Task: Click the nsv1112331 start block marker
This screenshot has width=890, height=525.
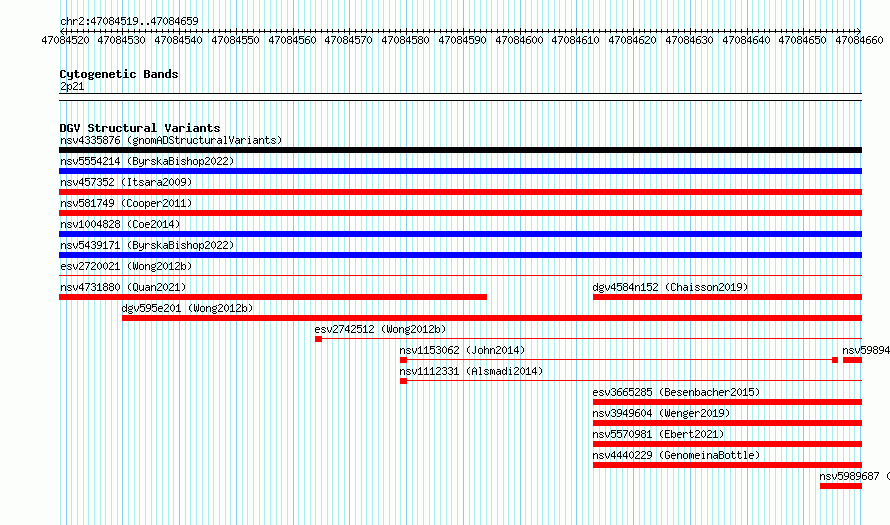Action: coord(404,381)
